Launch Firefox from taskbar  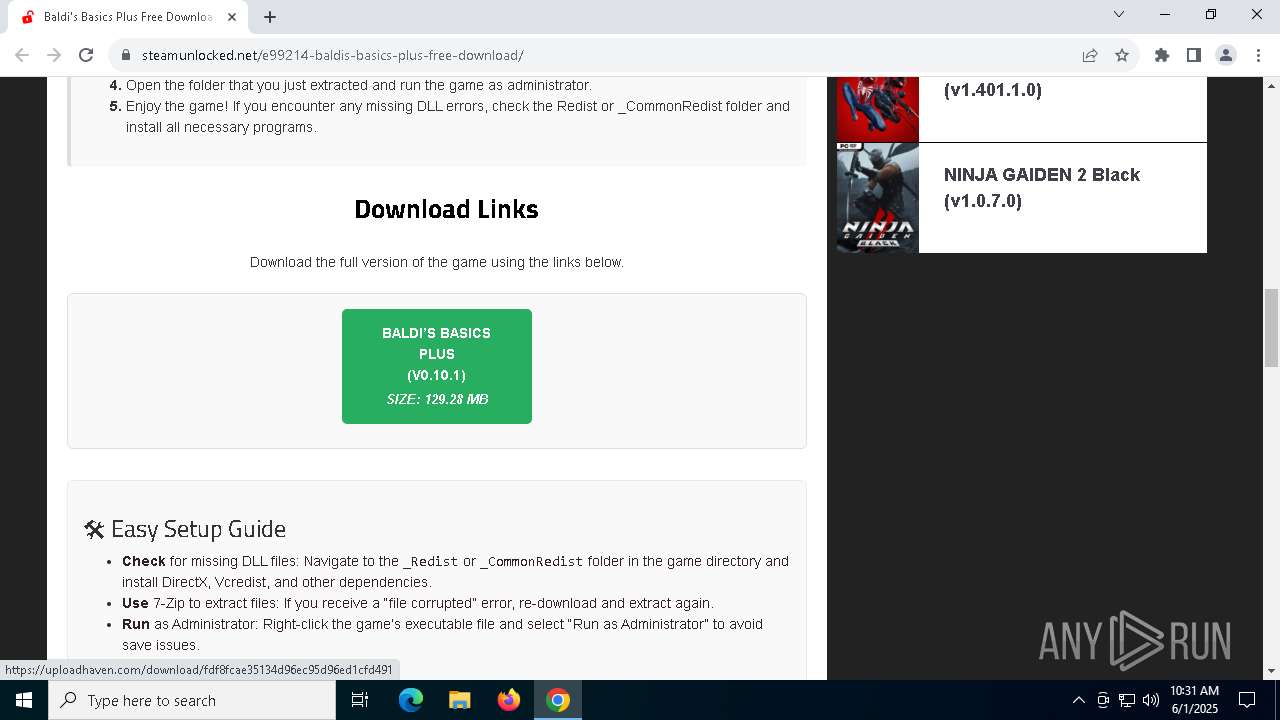point(509,700)
